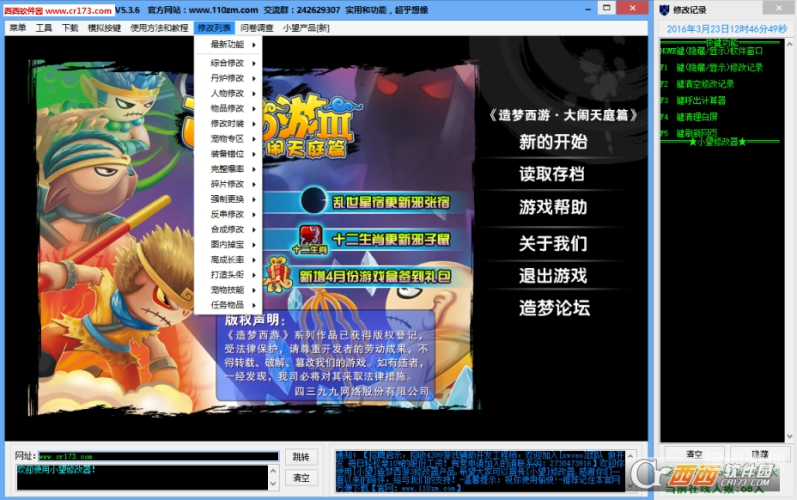Image resolution: width=797 pixels, height=500 pixels.
Task: Click the 网址 URL input field
Action: [x=158, y=456]
